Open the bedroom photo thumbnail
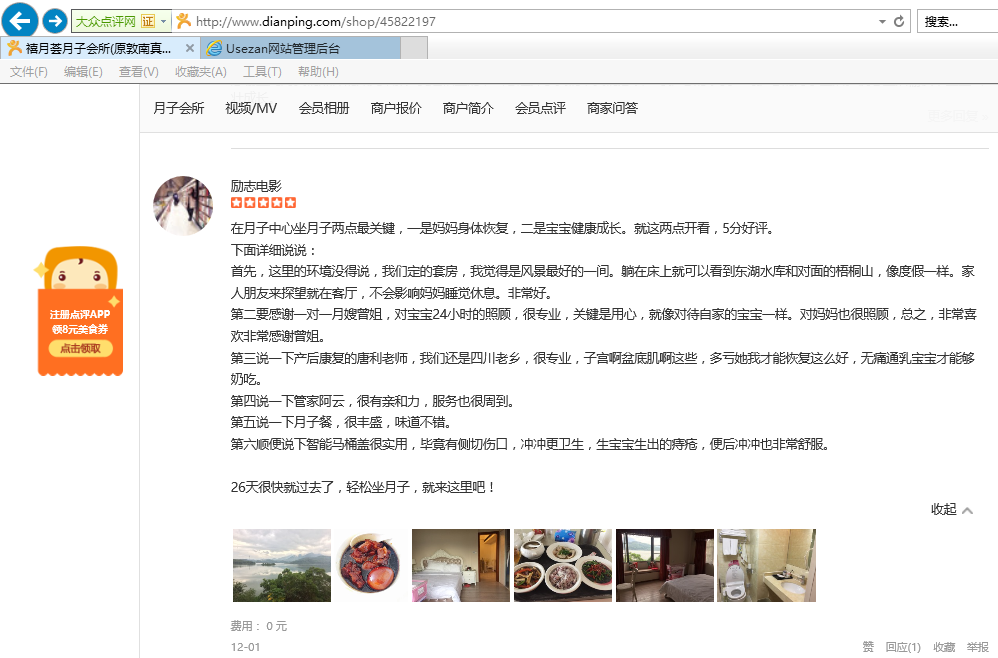Viewport: 998px width, 658px height. (461, 565)
